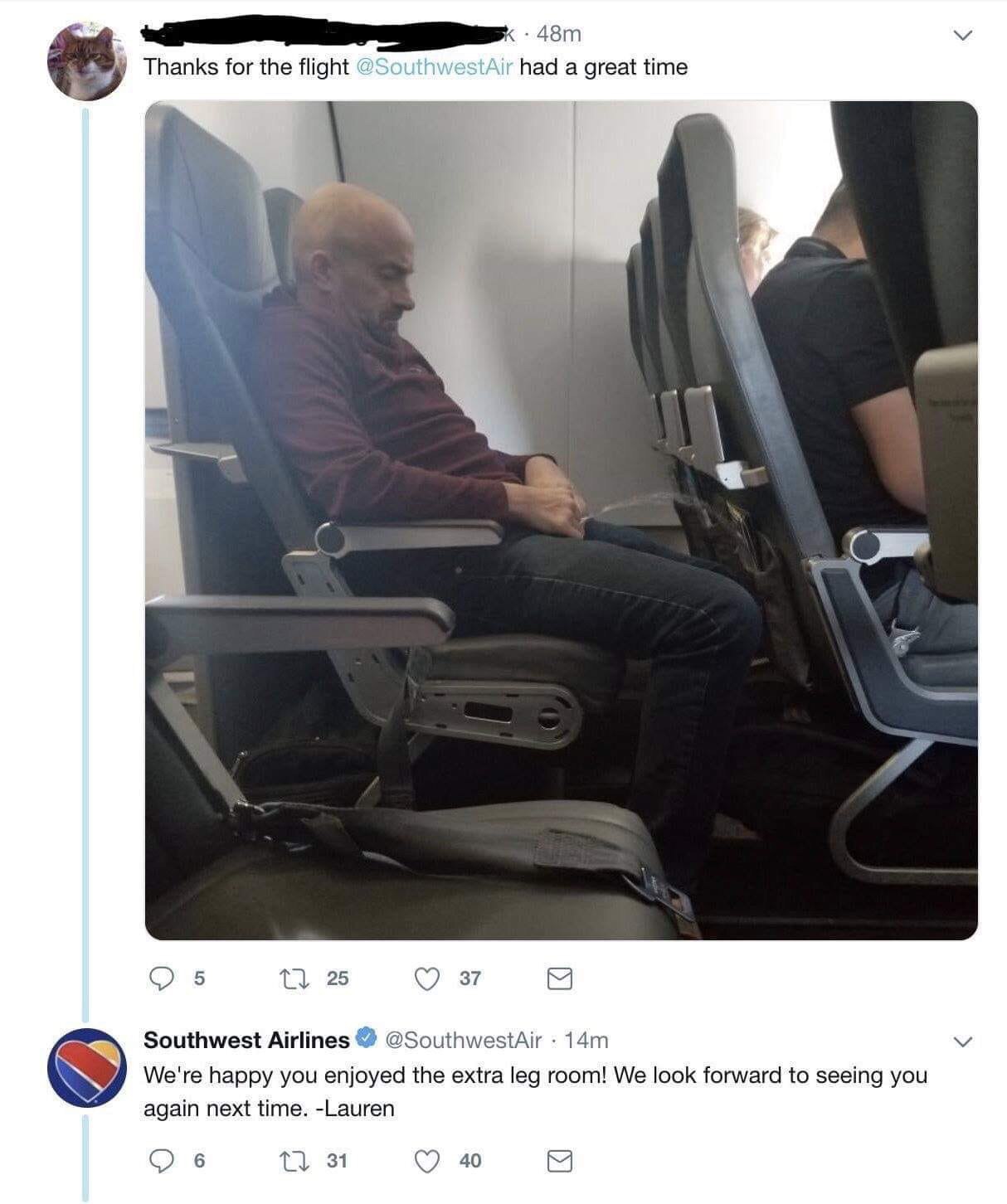The image size is (1007, 1204).
Task: Expand options chevron on Southwest's reply
Action: pos(962,1041)
